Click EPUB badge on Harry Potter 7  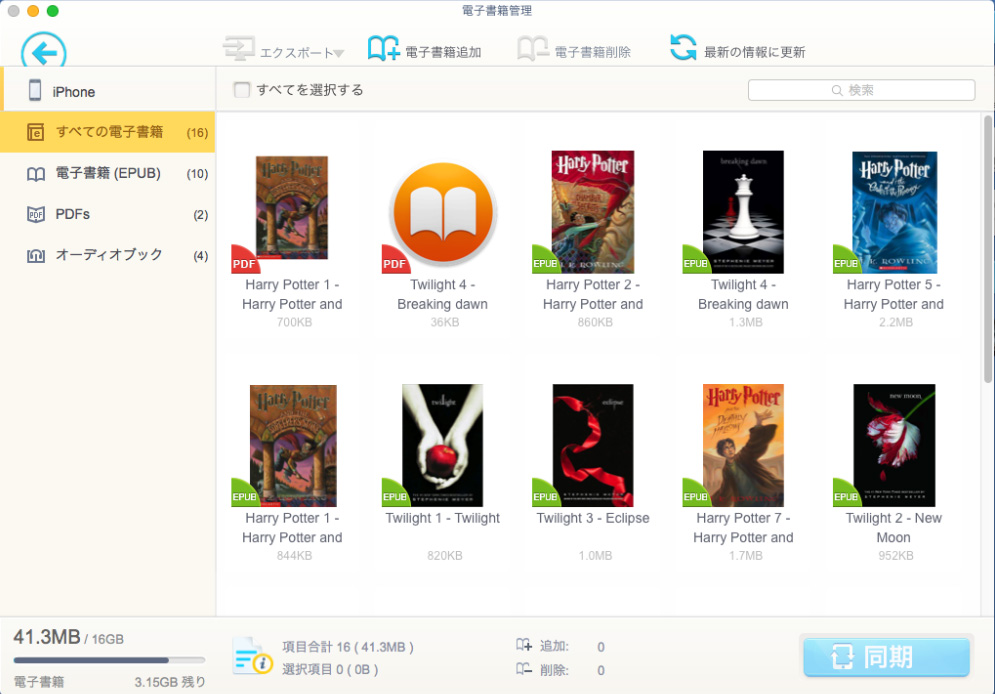point(695,497)
